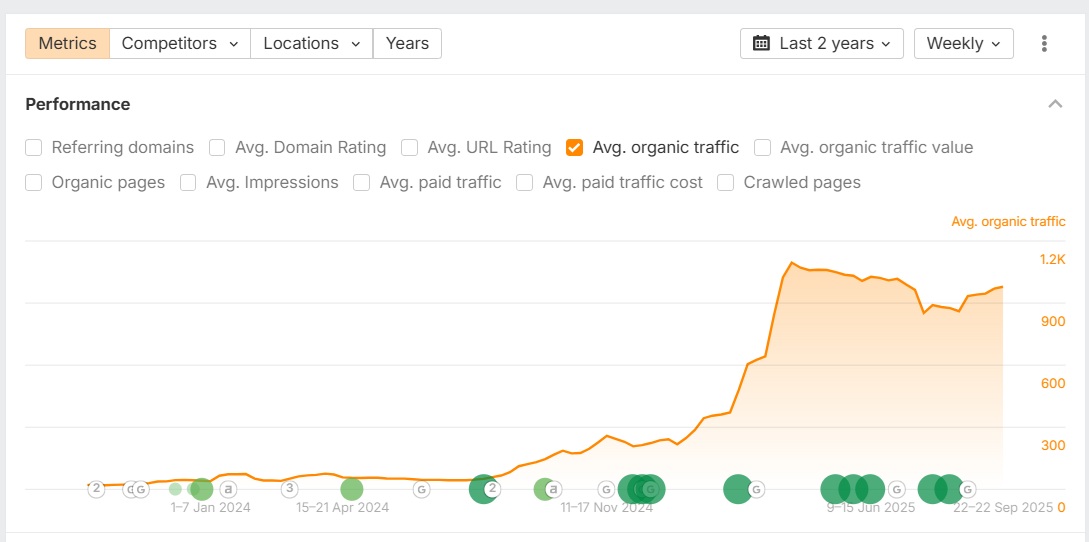Click the 'a' marker near Jan 2024
The width and height of the screenshot is (1089, 542).
pyautogui.click(x=228, y=489)
